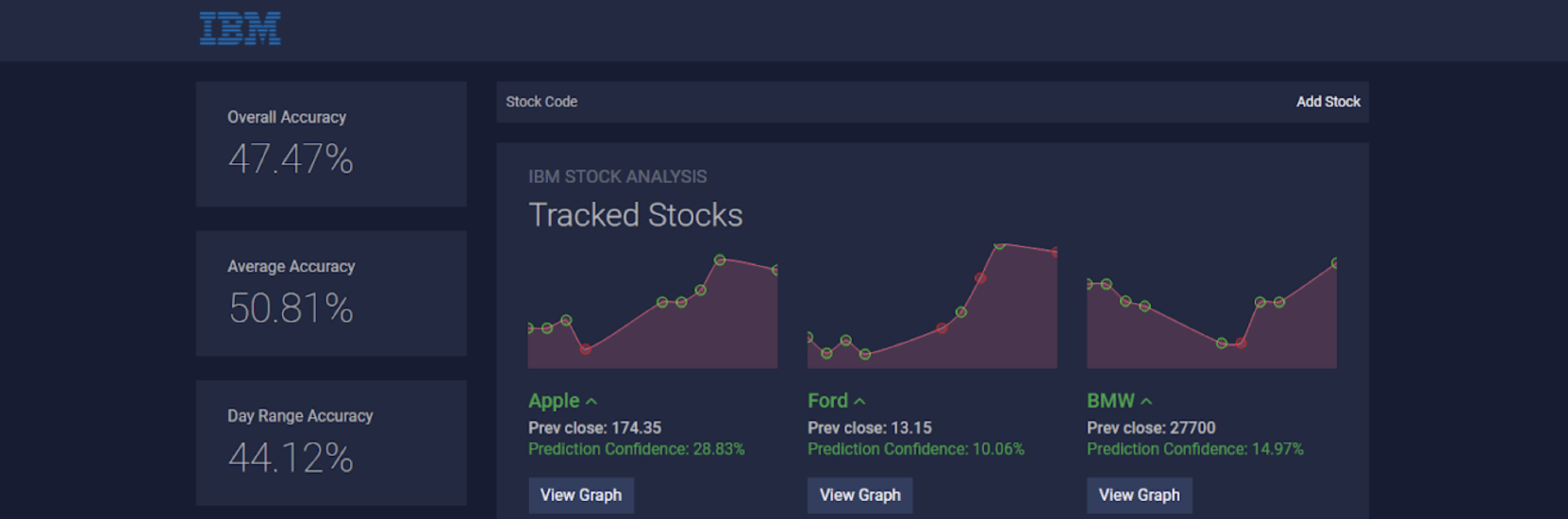Image resolution: width=1568 pixels, height=519 pixels.
Task: Open View Graph for BMW
Action: pyautogui.click(x=1139, y=495)
